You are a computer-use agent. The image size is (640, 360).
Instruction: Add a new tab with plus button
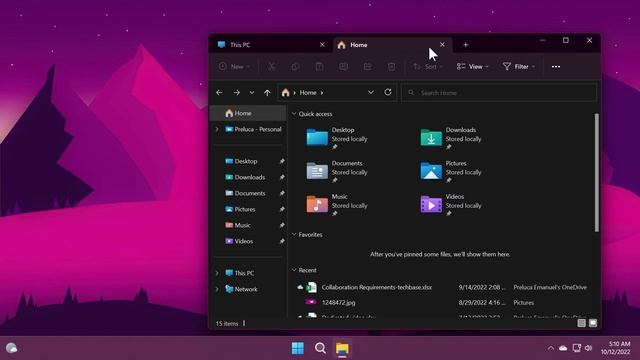[466, 45]
